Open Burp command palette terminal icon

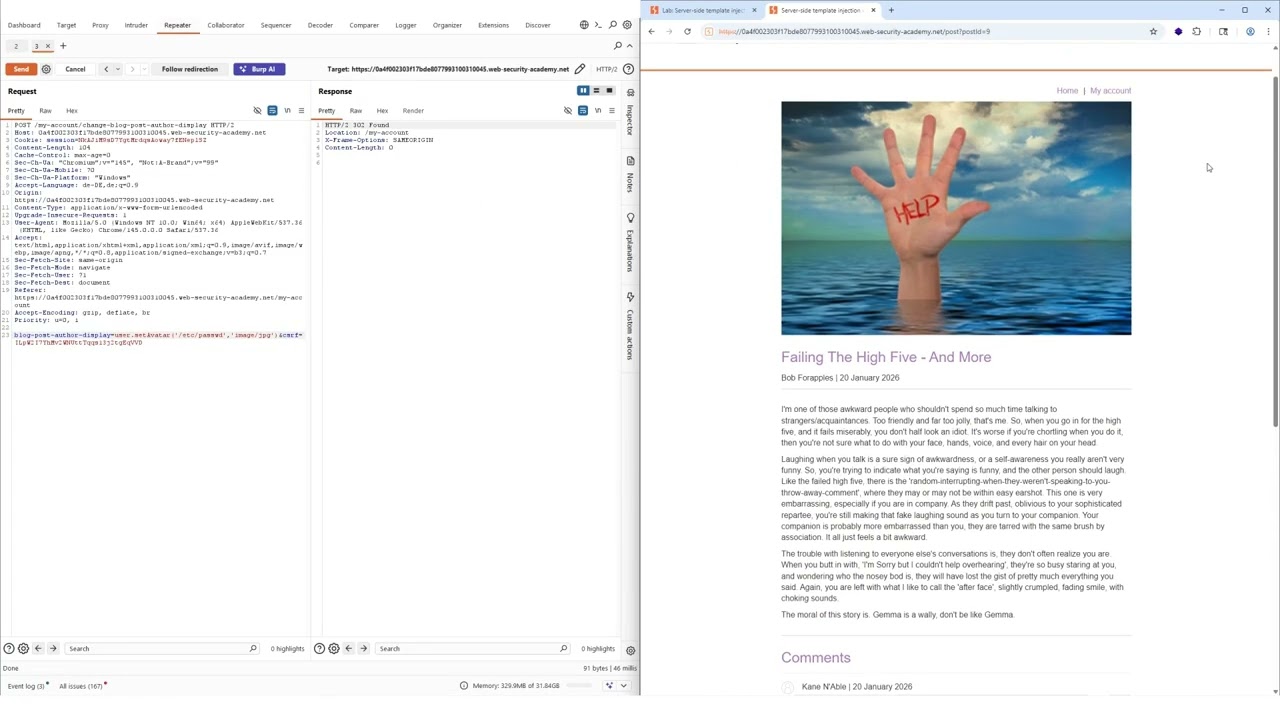click(598, 25)
